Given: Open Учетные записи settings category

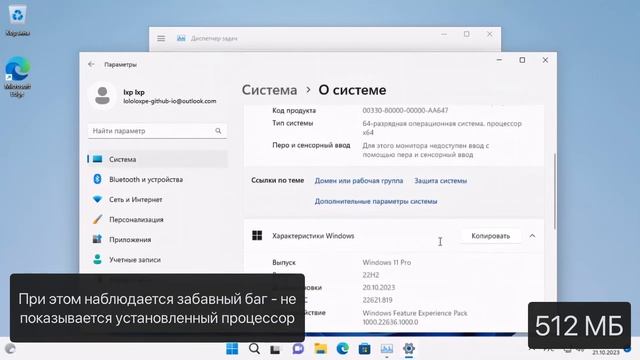Looking at the screenshot, I should click(158, 259).
